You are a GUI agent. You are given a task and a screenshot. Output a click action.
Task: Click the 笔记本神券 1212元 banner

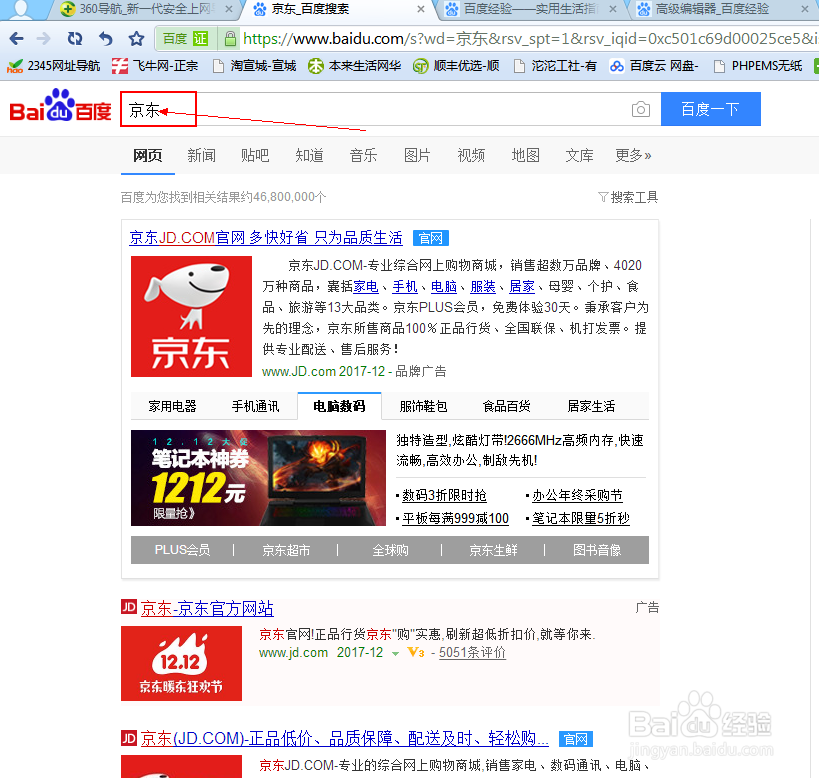coord(258,478)
